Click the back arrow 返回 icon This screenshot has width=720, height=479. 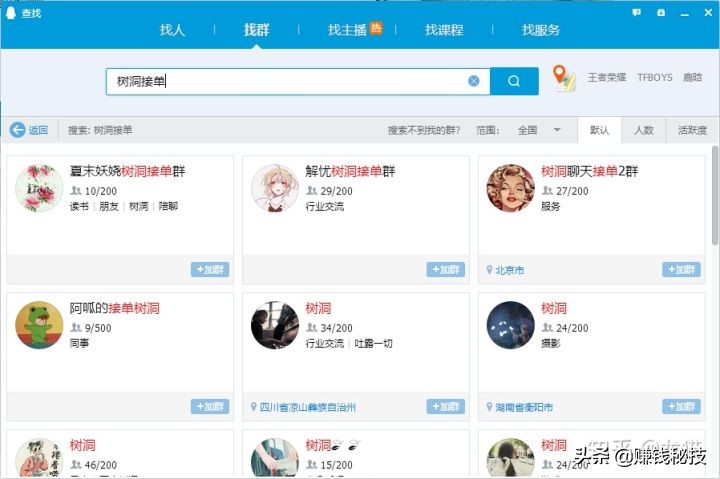pyautogui.click(x=17, y=130)
